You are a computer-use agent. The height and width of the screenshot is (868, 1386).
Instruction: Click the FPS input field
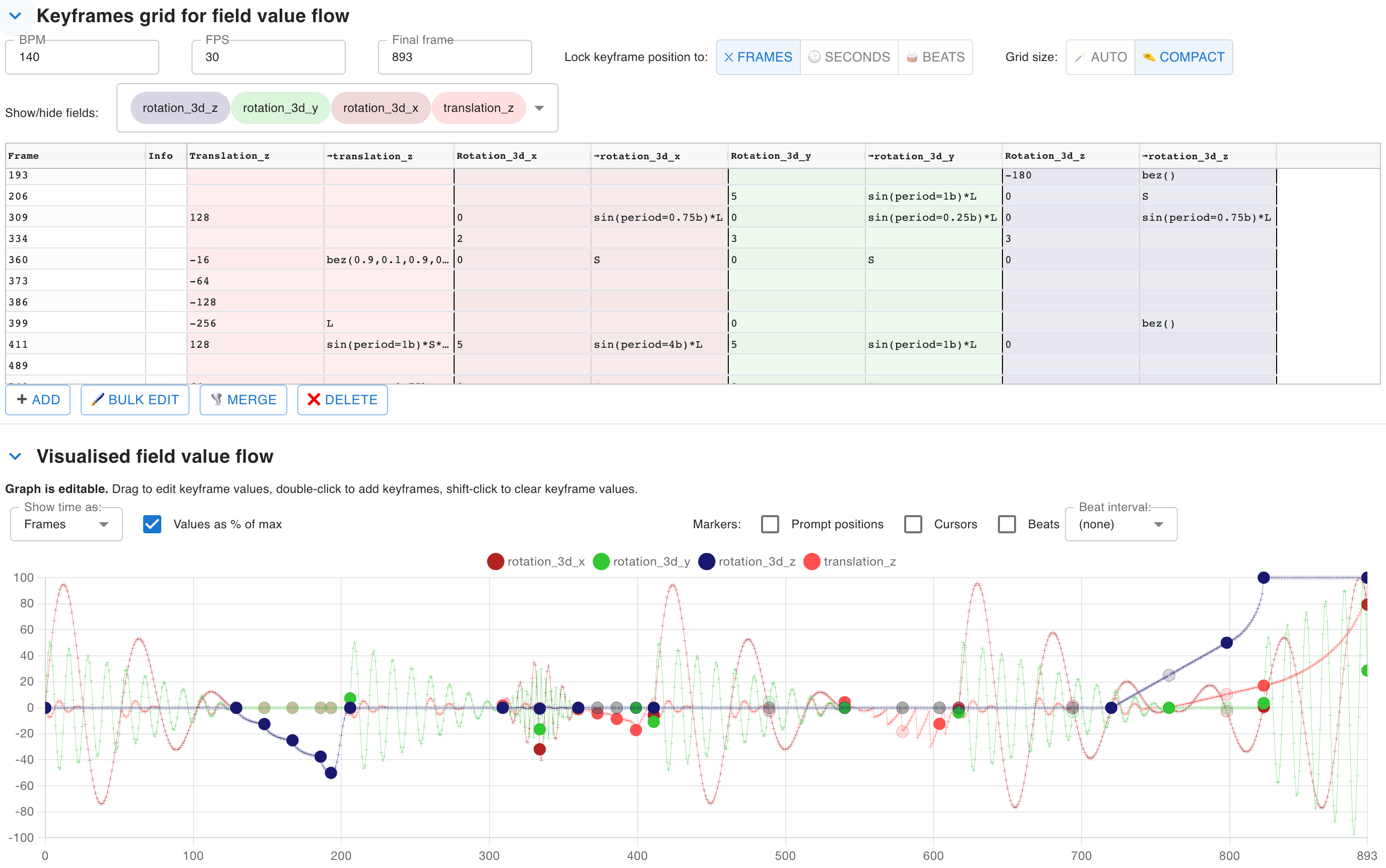(x=269, y=57)
